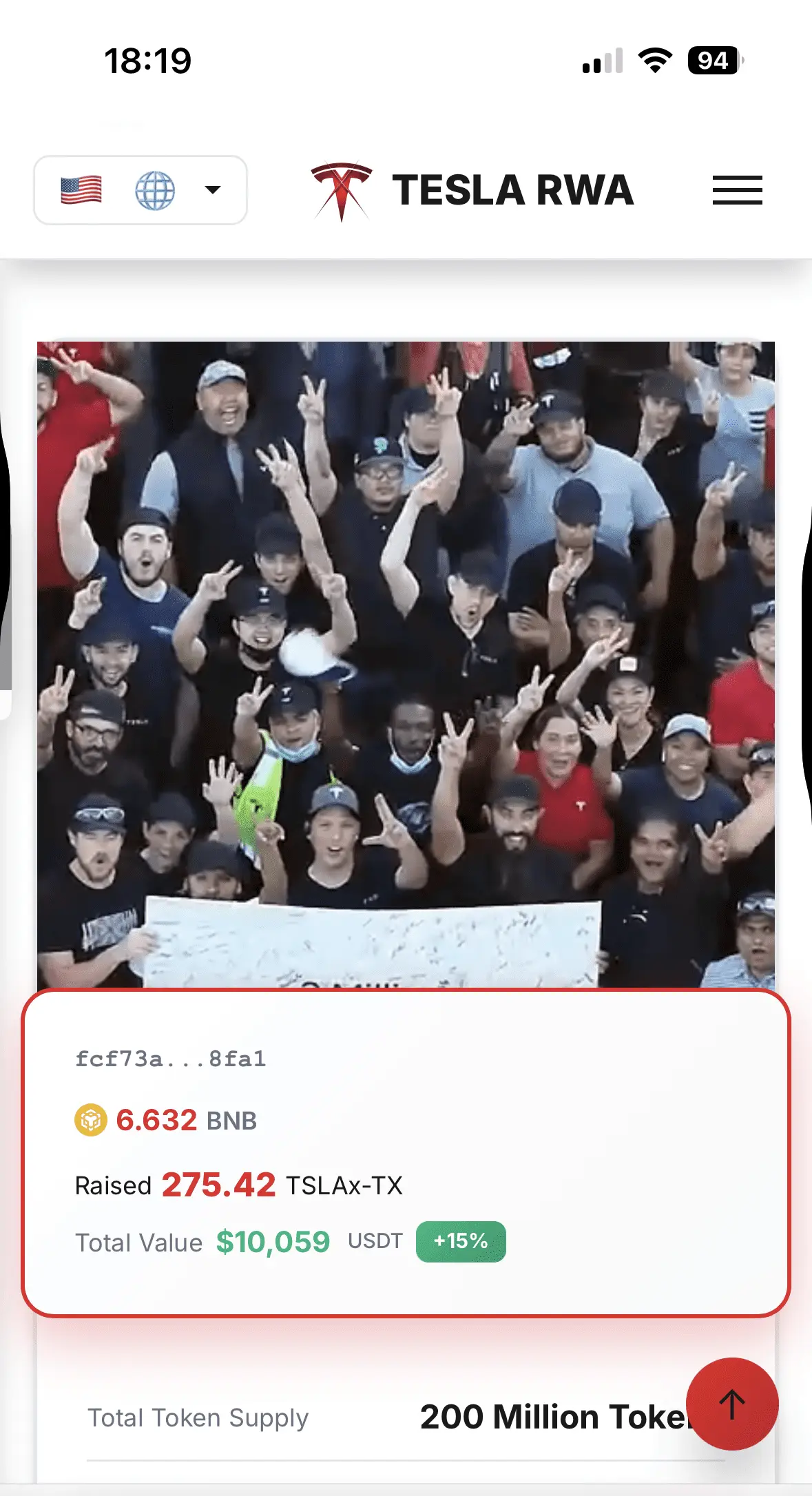Tap the battery indicator showing 94
This screenshot has width=812, height=1496.
[716, 61]
